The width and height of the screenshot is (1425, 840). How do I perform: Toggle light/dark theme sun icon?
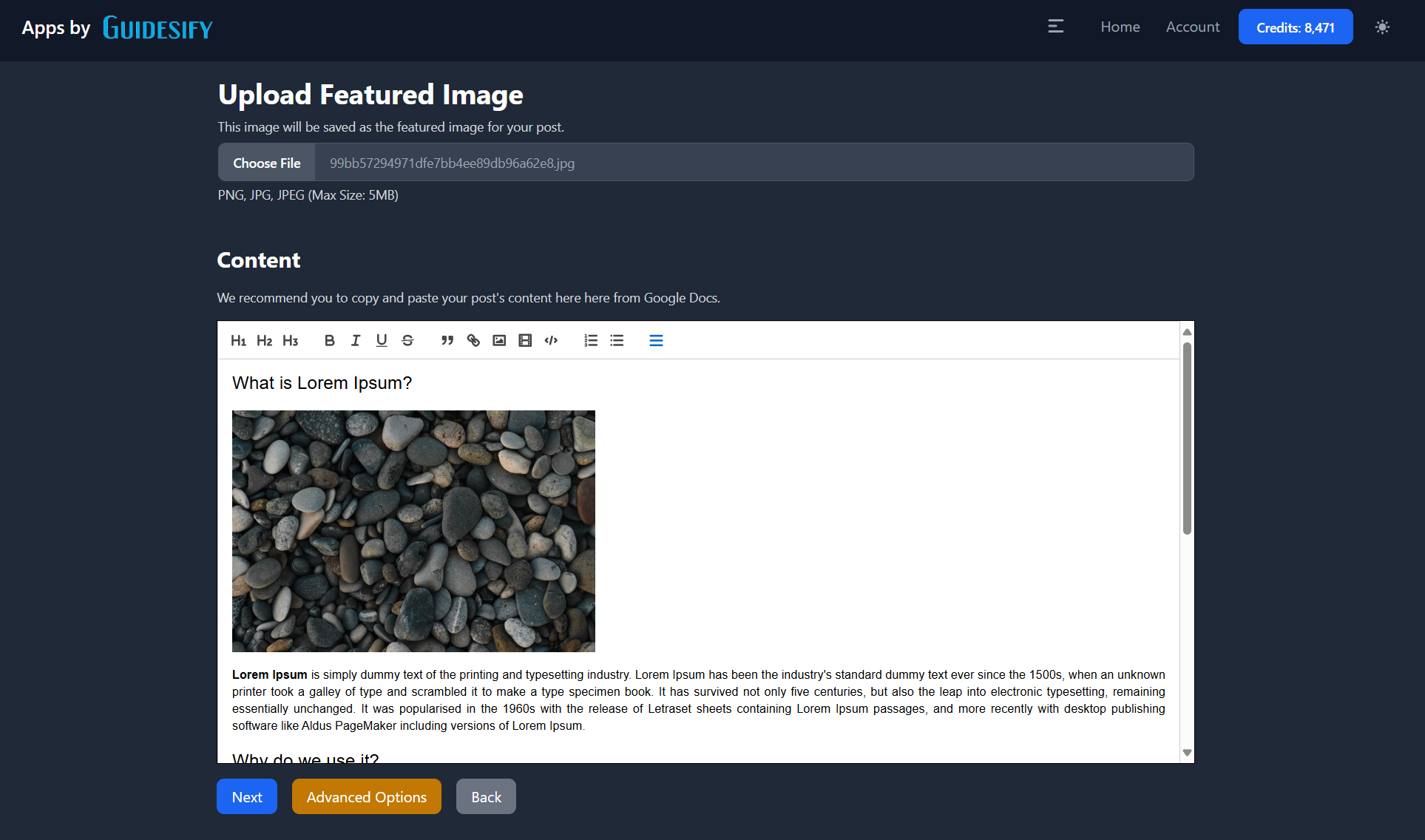pos(1382,27)
